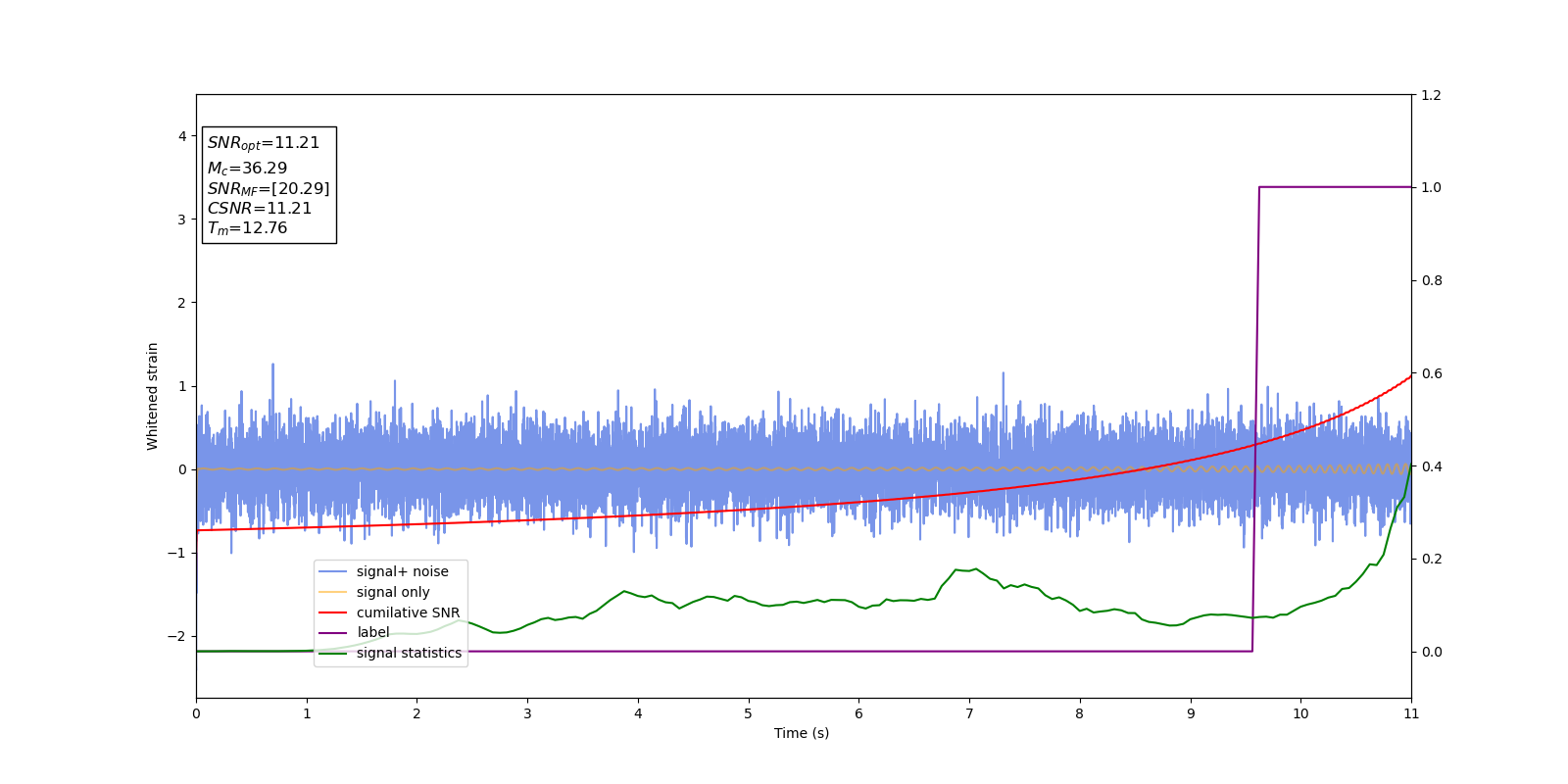Screen dimensions: 1568x784
Task: Click the SNRopt=11.21 annotation text
Action: click(264, 143)
